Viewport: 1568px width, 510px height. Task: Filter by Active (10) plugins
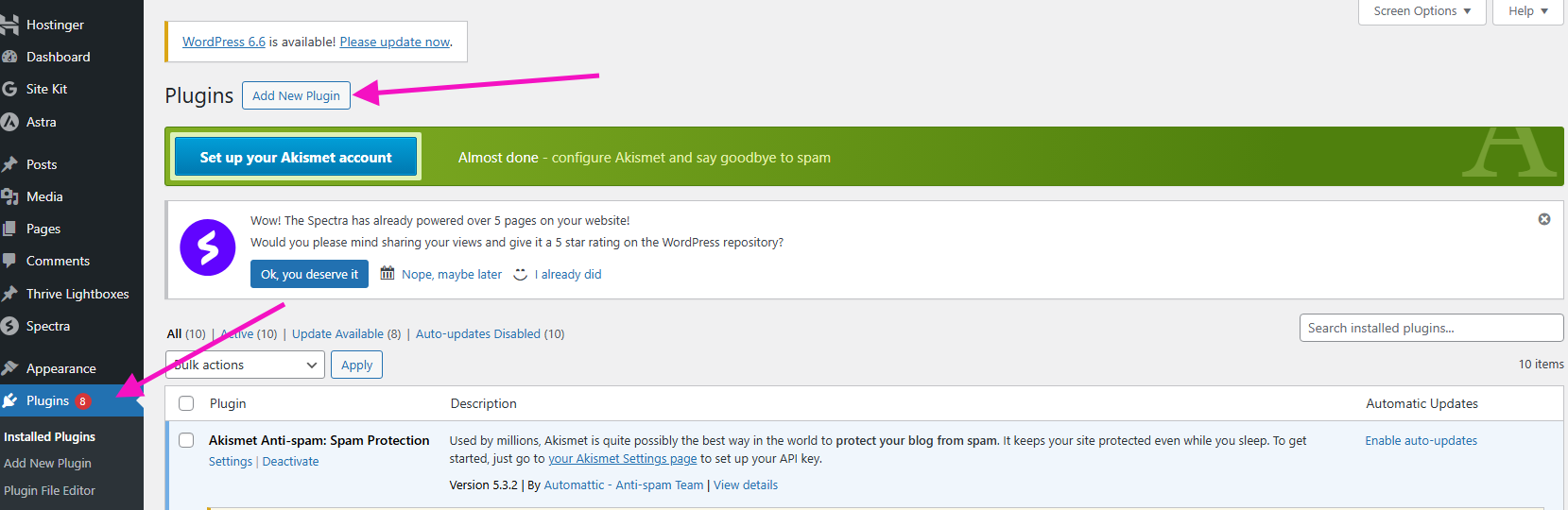pos(249,333)
